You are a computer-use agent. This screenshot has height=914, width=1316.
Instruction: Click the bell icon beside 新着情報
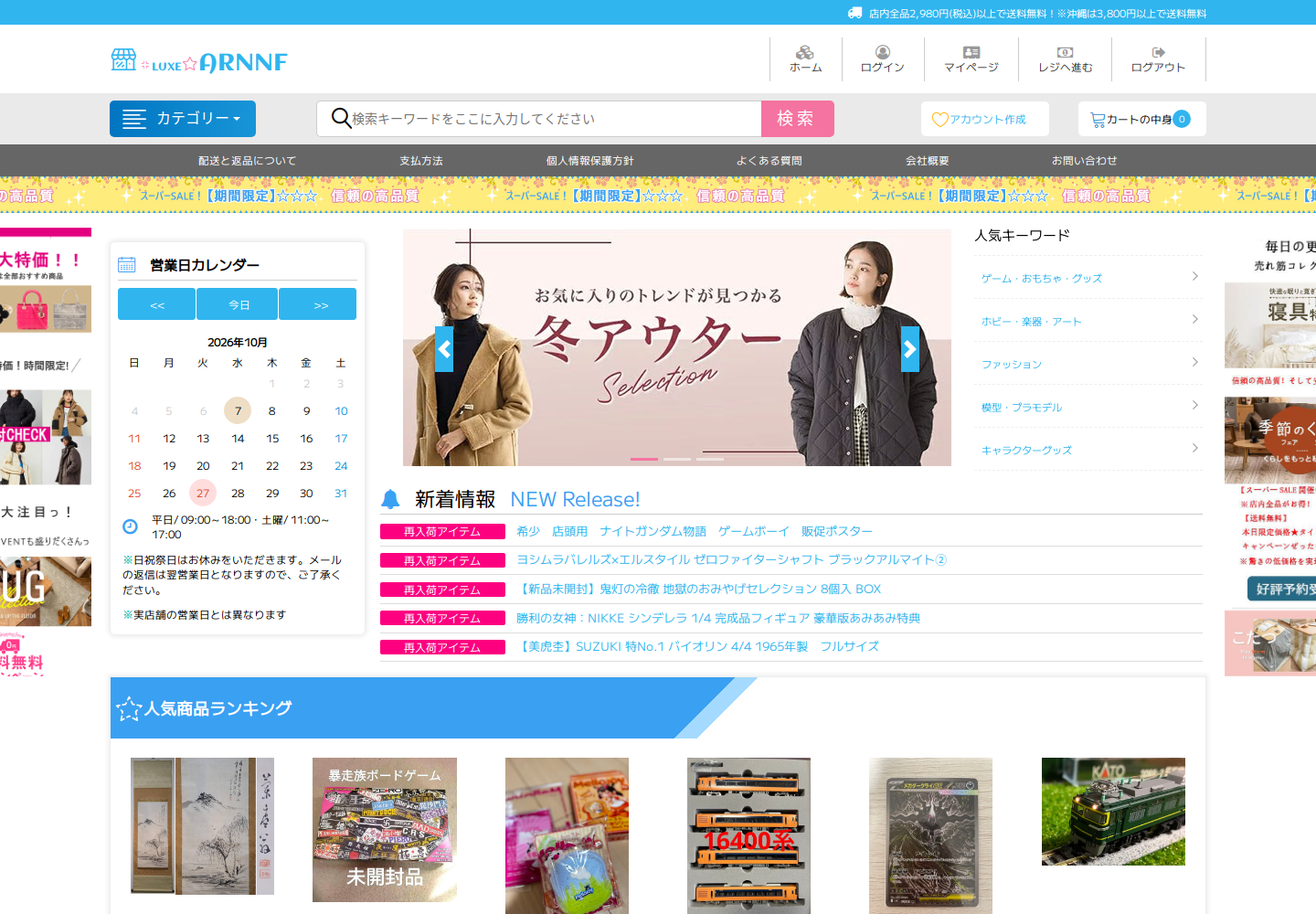(x=390, y=499)
